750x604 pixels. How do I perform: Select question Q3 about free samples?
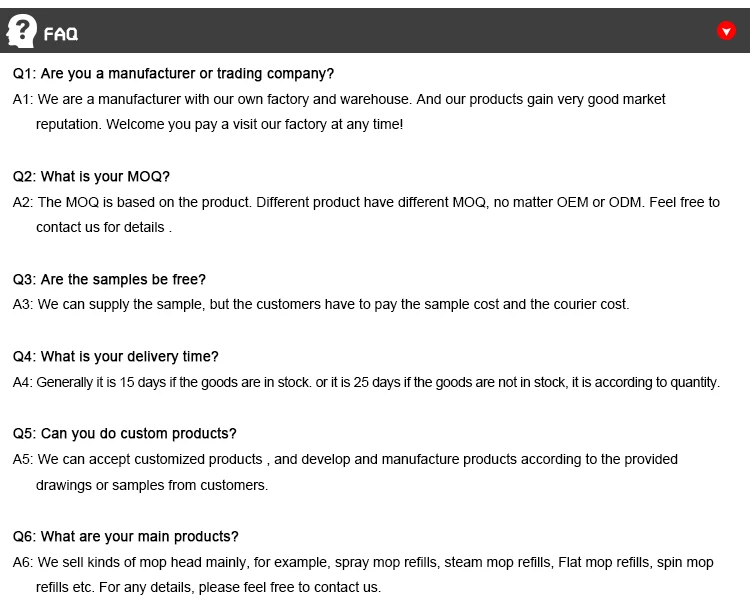pyautogui.click(x=109, y=280)
